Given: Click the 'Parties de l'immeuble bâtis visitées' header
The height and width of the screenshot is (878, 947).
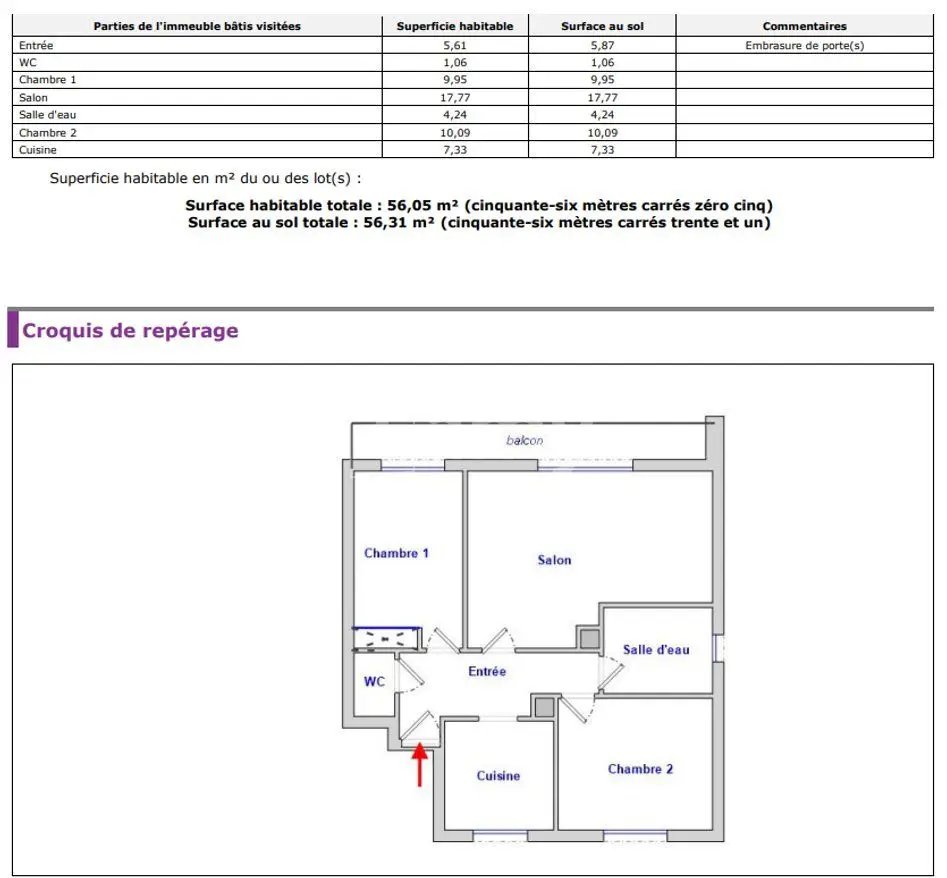Looking at the screenshot, I should click(x=197, y=26).
